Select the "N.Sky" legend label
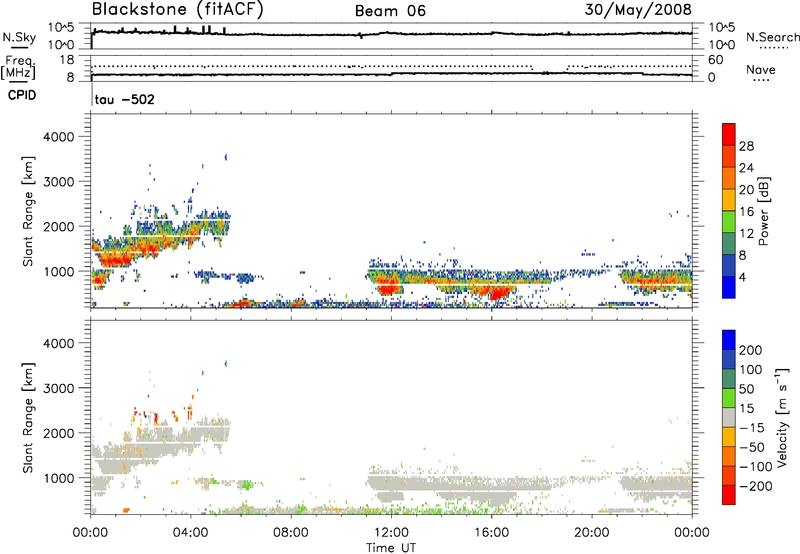This screenshot has height=554, width=800. coord(19,37)
